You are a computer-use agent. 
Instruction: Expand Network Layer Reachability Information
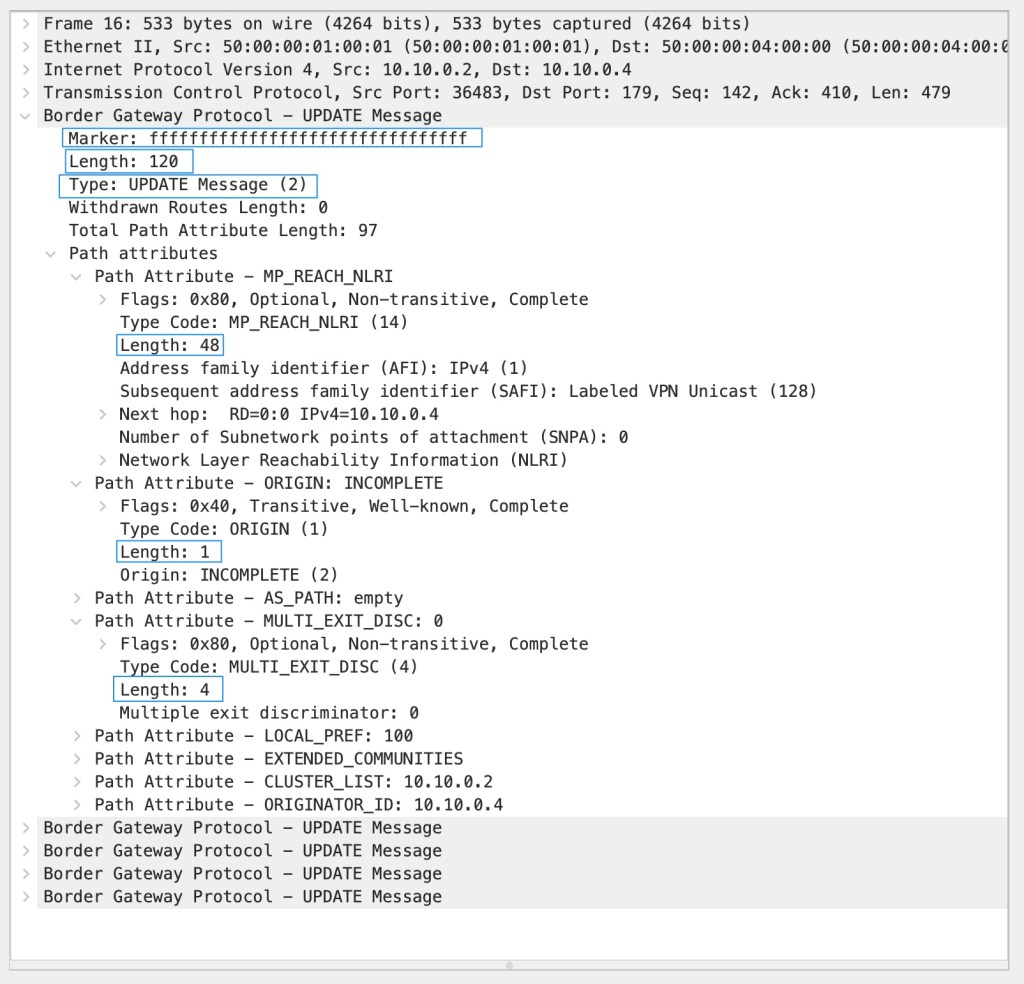coord(103,460)
